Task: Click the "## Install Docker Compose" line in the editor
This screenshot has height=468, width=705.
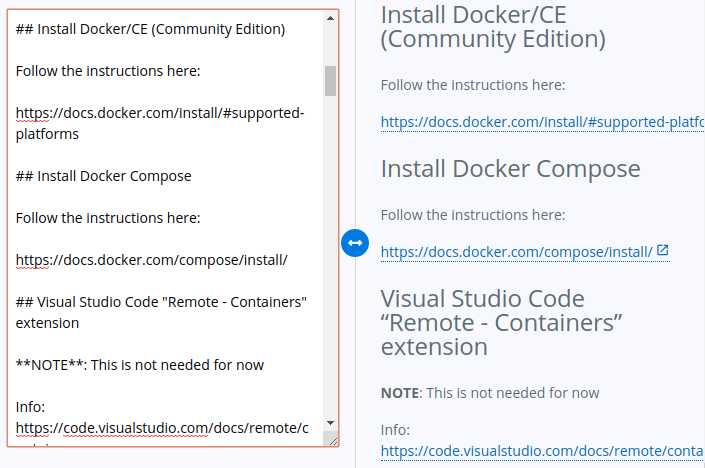Action: (x=104, y=176)
